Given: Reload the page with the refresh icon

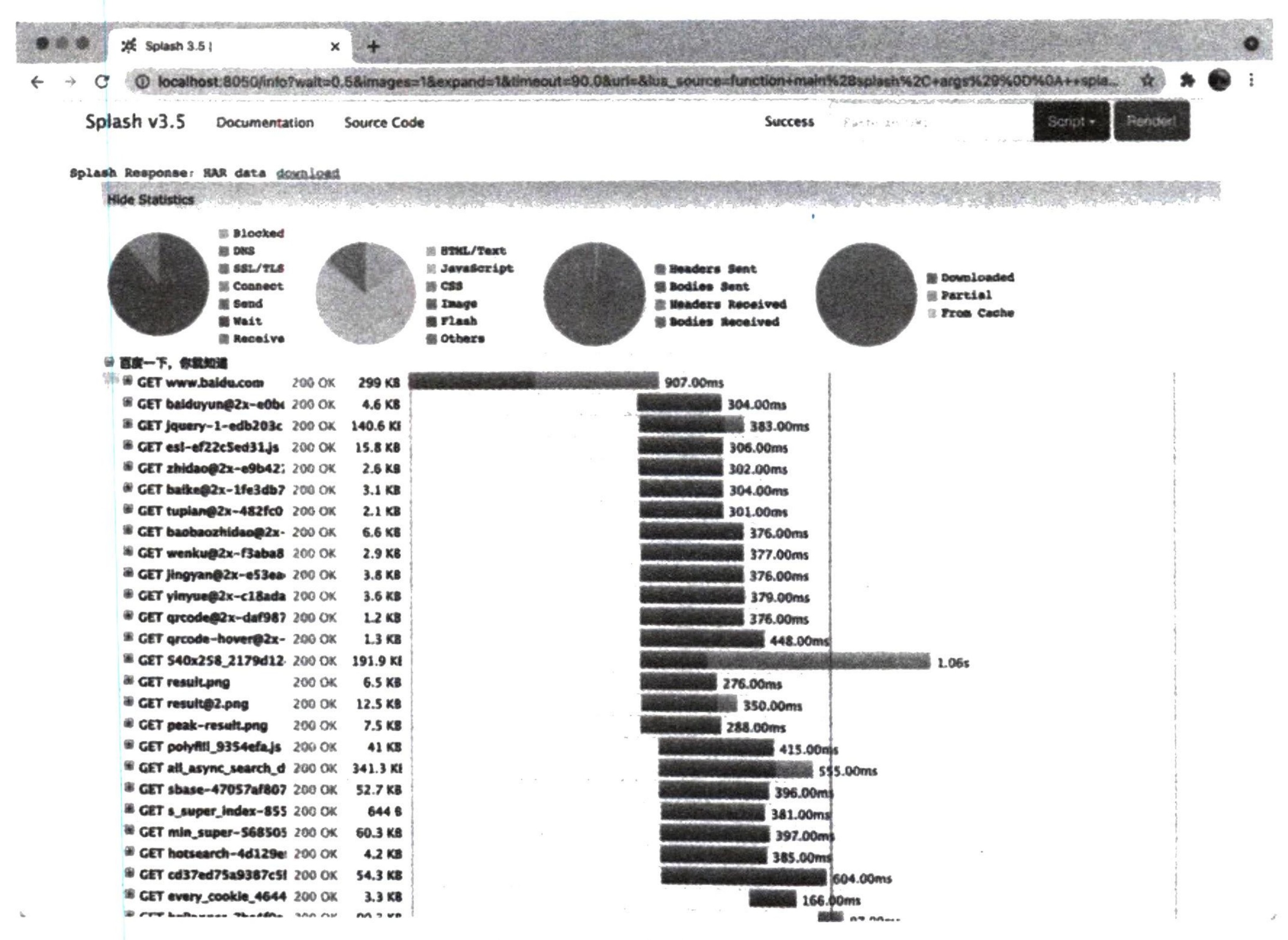Looking at the screenshot, I should click(x=102, y=81).
